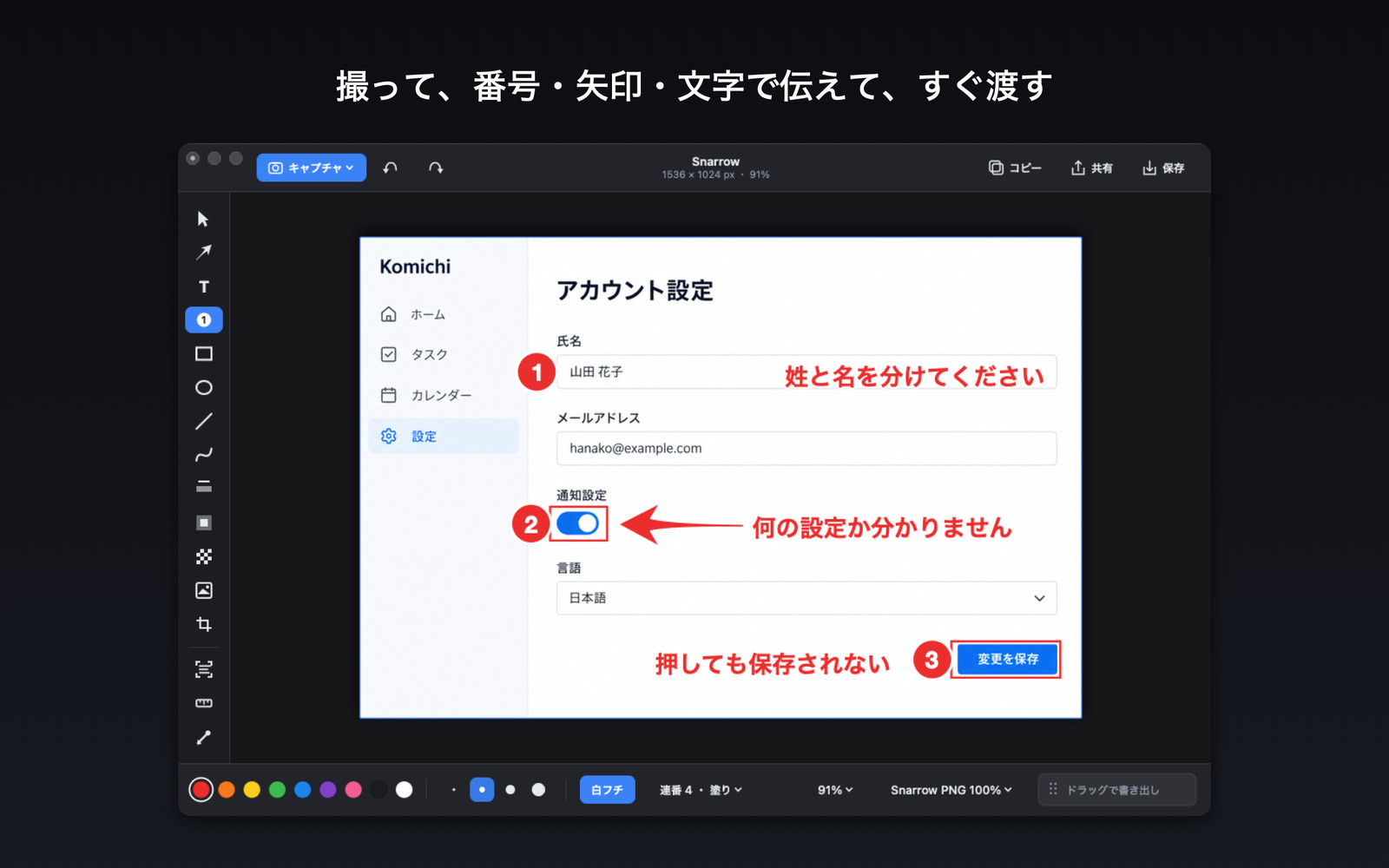Image resolution: width=1389 pixels, height=868 pixels.
Task: Pick the red color swatch
Action: [x=201, y=790]
